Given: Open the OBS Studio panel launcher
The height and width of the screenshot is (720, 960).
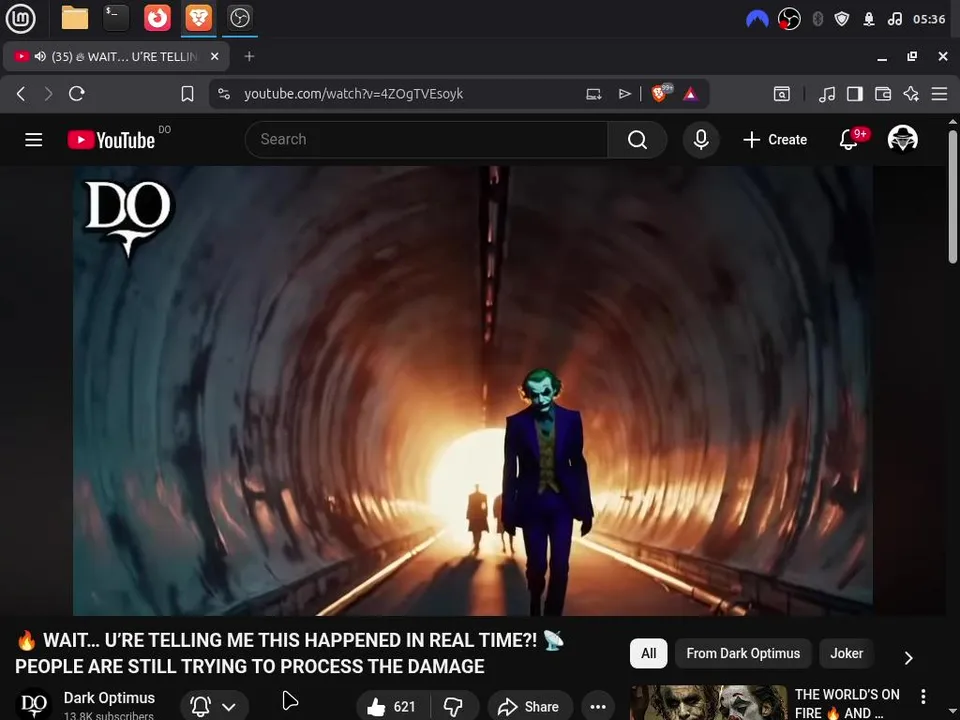Looking at the screenshot, I should coord(239,18).
